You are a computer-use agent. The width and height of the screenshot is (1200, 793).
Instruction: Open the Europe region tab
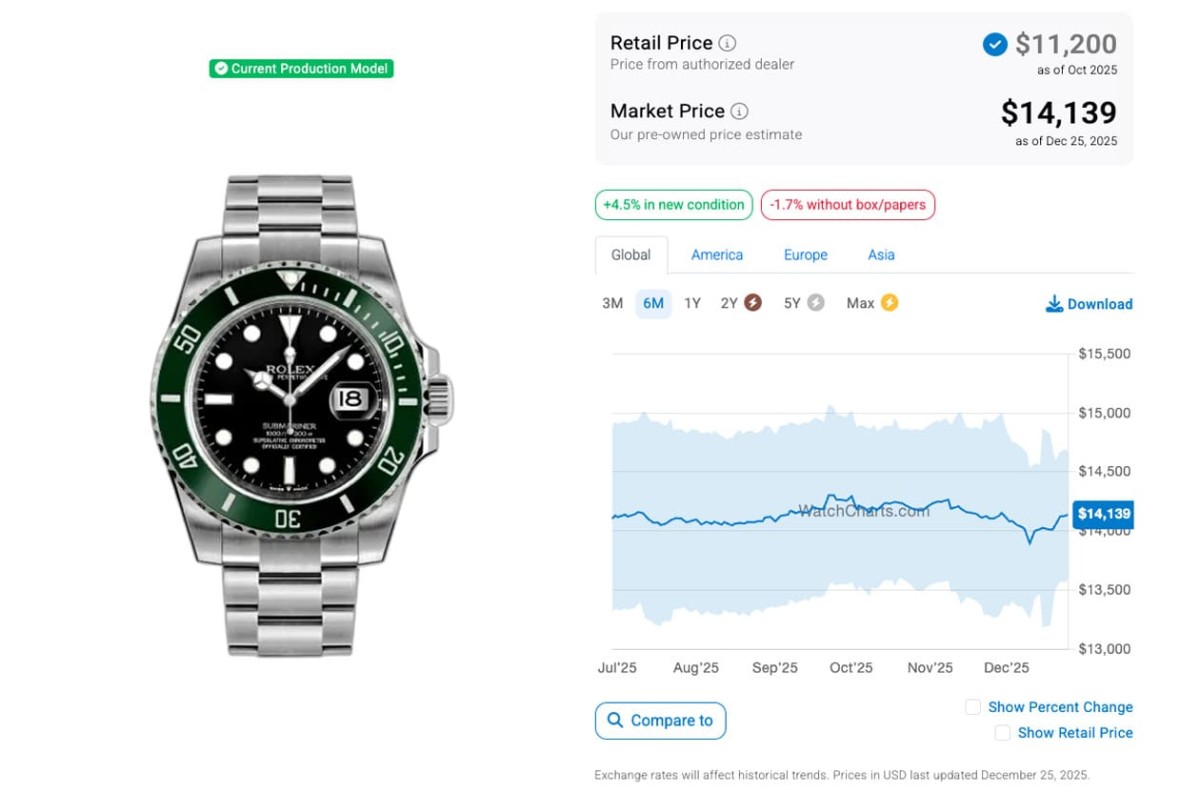tap(805, 255)
